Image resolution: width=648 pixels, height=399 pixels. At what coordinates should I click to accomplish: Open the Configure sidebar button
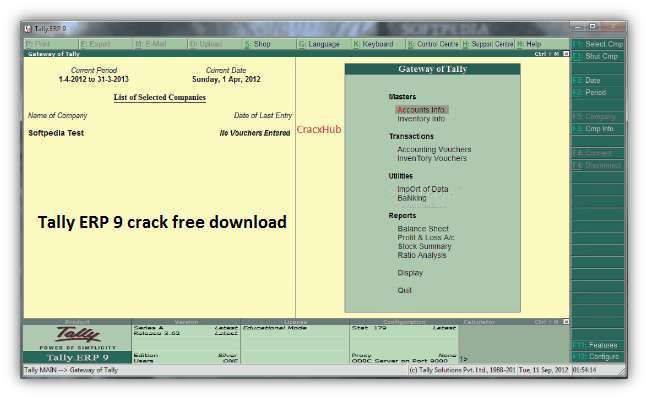pyautogui.click(x=598, y=356)
